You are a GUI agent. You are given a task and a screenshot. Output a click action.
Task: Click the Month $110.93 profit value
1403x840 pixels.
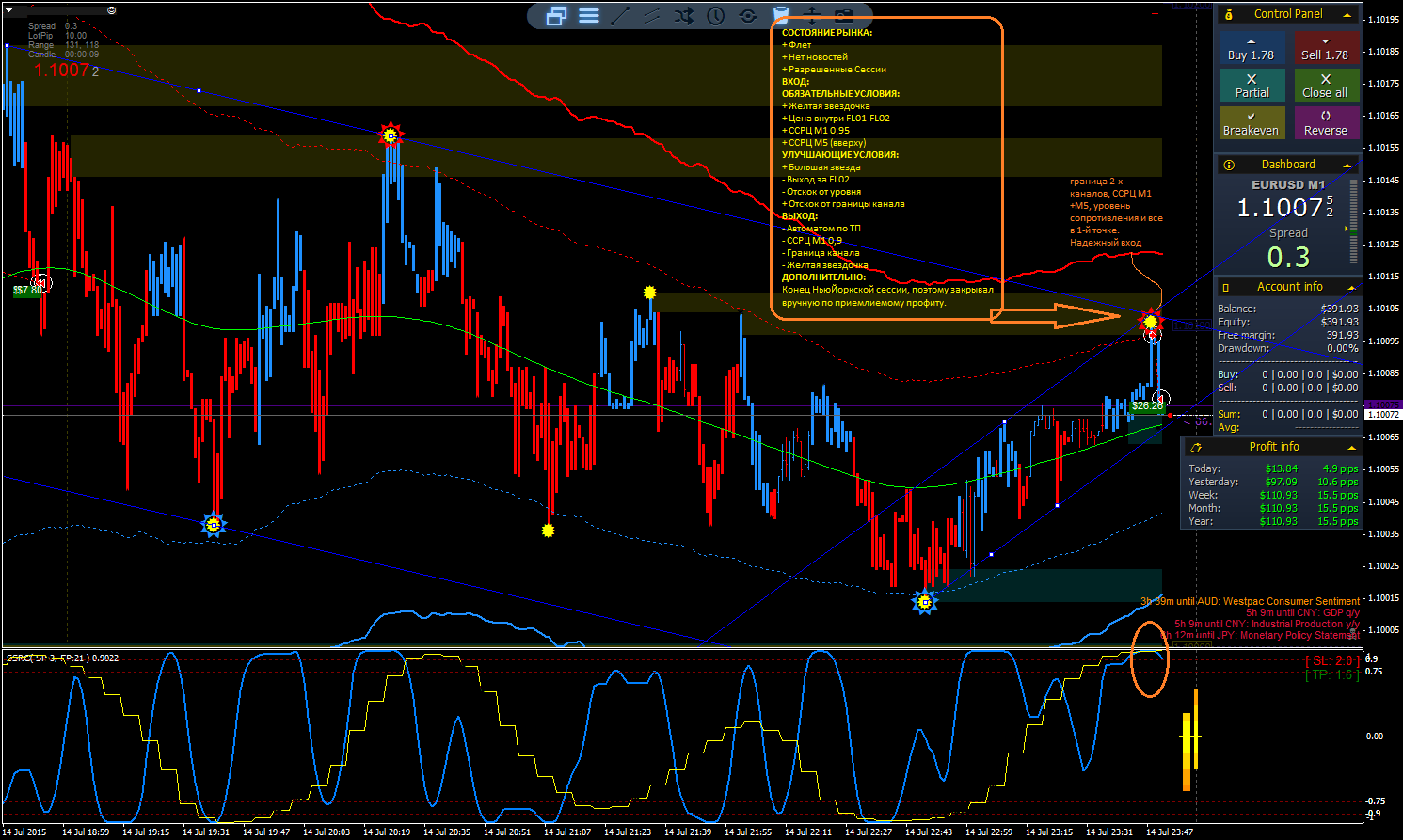(1278, 508)
